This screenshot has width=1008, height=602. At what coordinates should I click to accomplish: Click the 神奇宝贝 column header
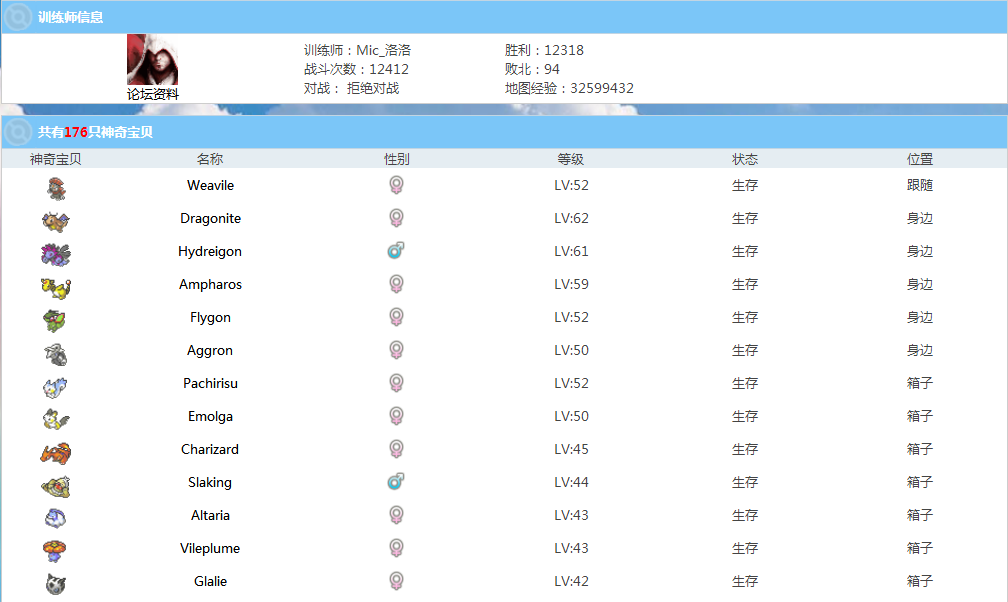(x=56, y=159)
